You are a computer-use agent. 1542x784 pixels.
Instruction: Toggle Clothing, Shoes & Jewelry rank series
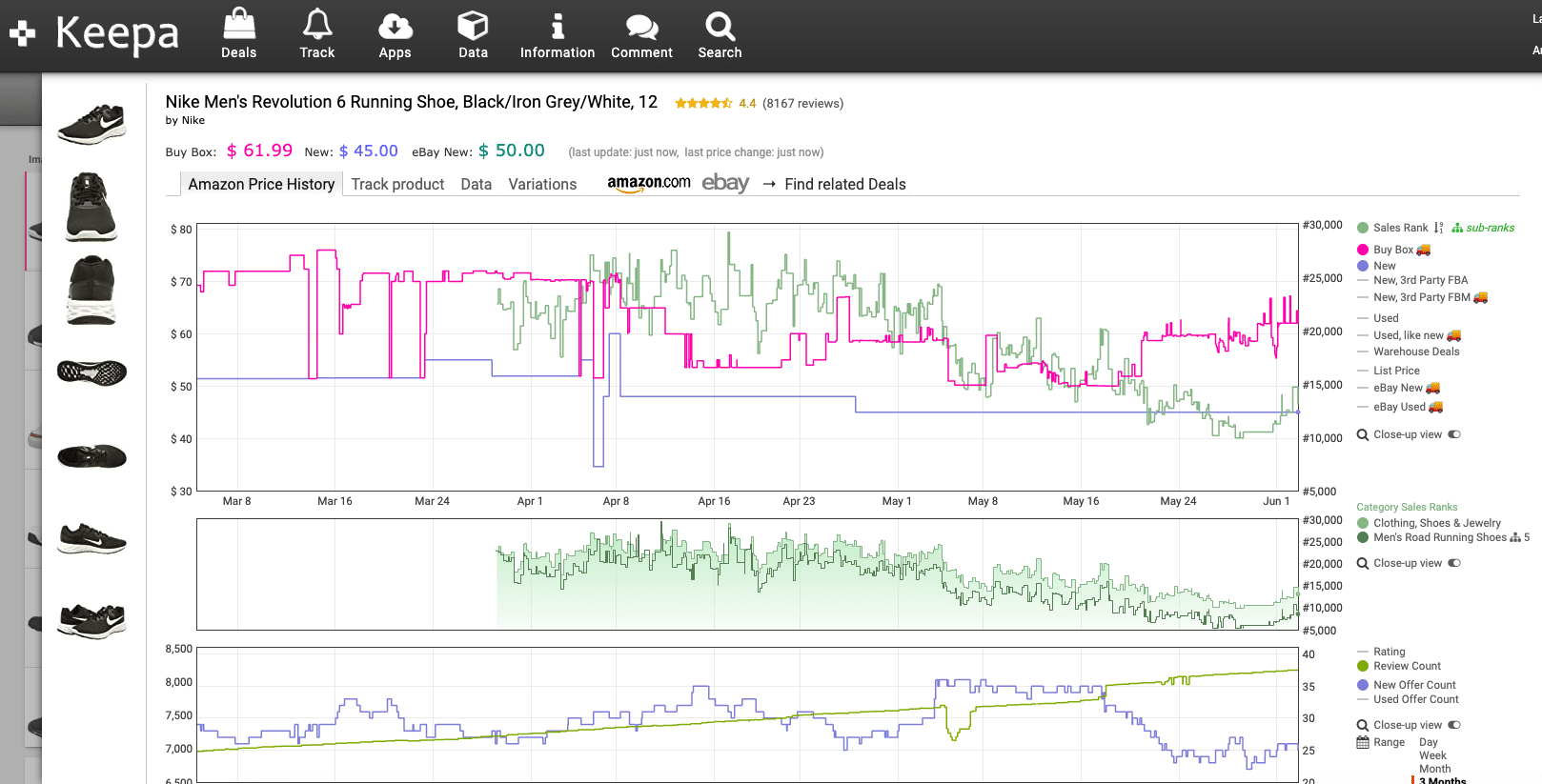pos(1429,523)
